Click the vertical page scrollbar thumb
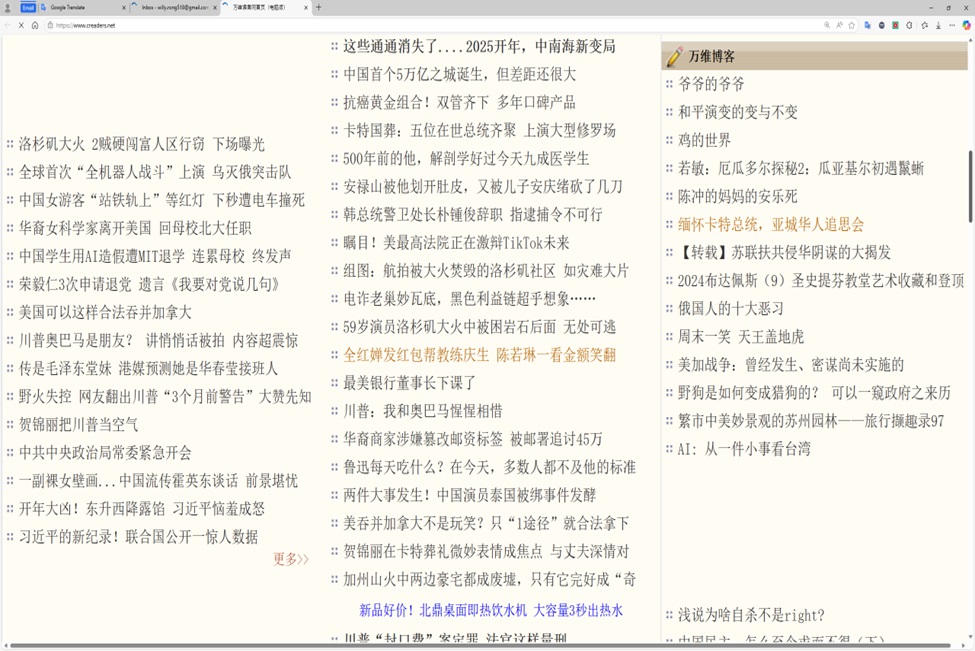The width and height of the screenshot is (975, 651). click(x=971, y=187)
